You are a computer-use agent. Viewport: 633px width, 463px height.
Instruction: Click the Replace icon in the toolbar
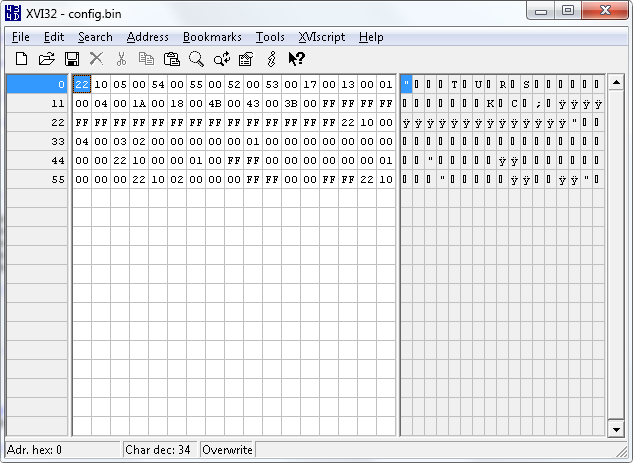click(x=221, y=59)
